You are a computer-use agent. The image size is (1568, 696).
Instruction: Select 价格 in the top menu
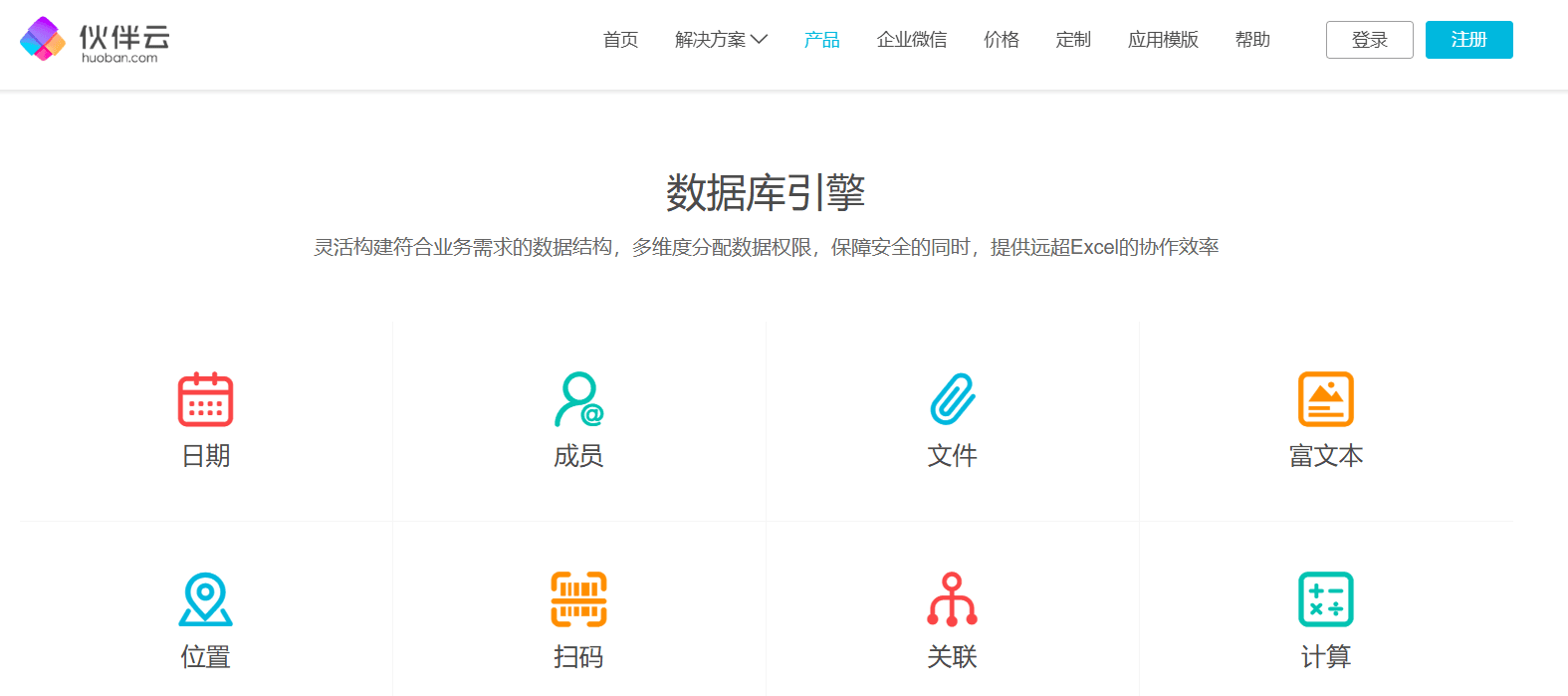(1002, 40)
